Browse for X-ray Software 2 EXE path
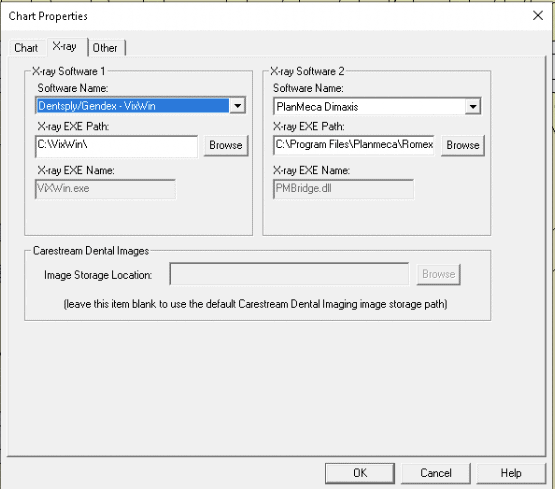 pyautogui.click(x=463, y=145)
